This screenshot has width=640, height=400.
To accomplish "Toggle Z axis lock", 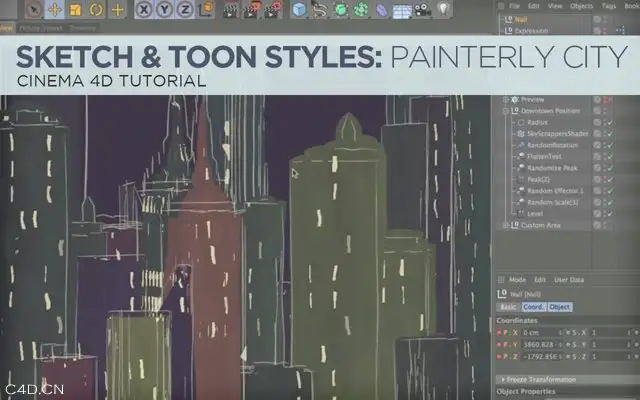I will tap(184, 9).
